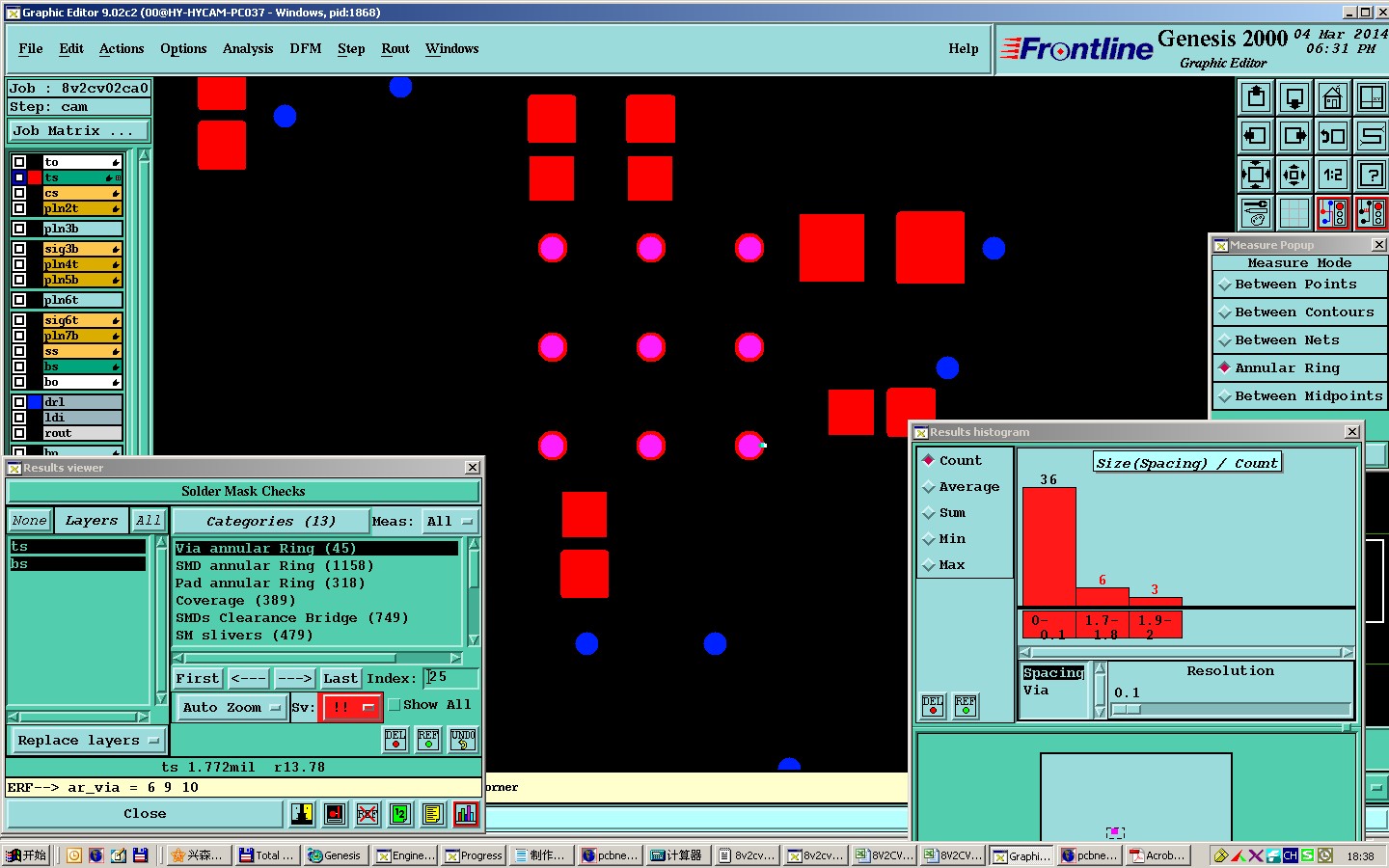Viewport: 1389px width, 868px height.
Task: Open the DFM menu
Action: (x=306, y=49)
